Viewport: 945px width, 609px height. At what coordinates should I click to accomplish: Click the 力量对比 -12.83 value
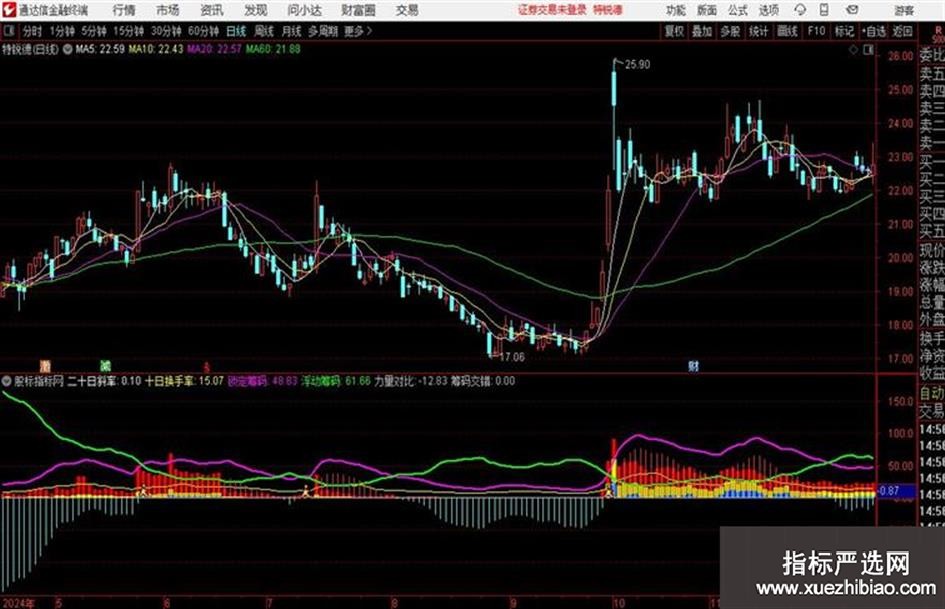click(x=411, y=381)
